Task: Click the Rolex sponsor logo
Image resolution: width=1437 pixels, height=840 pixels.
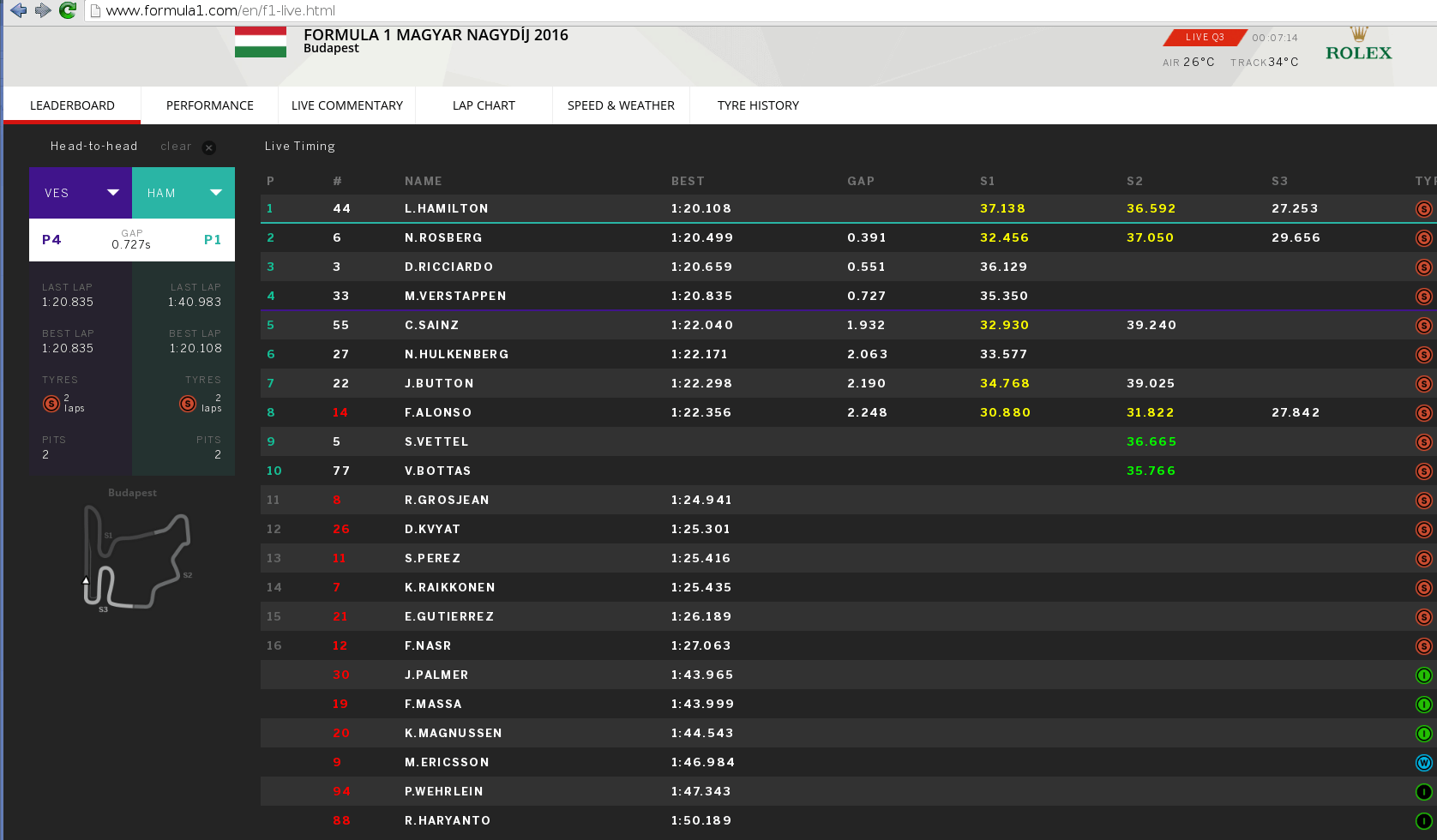Action: (1358, 45)
